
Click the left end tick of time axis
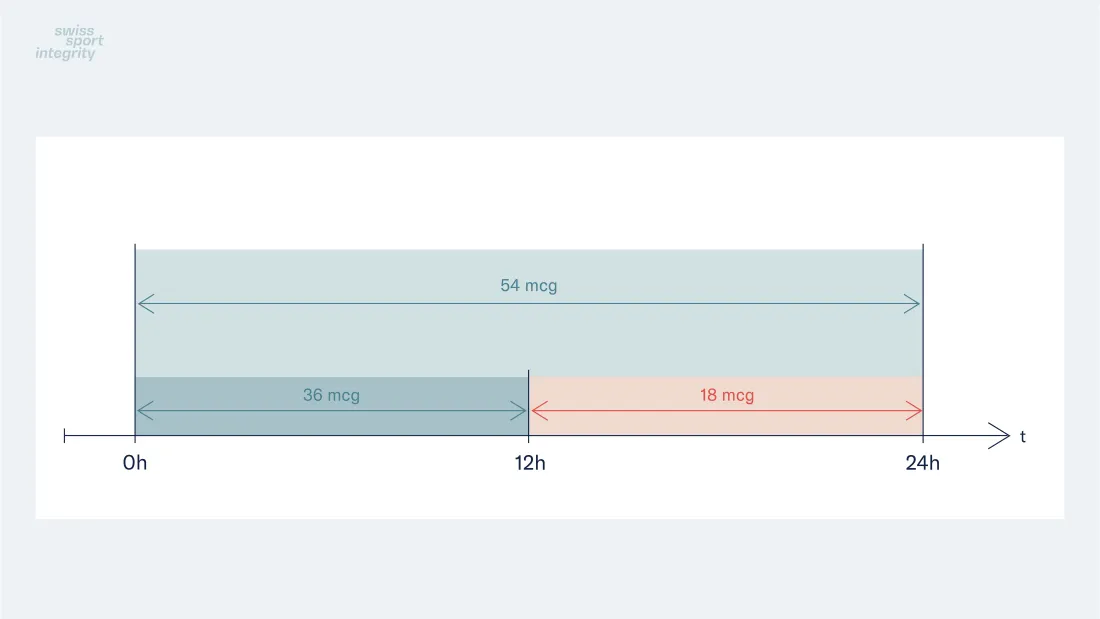pos(65,436)
